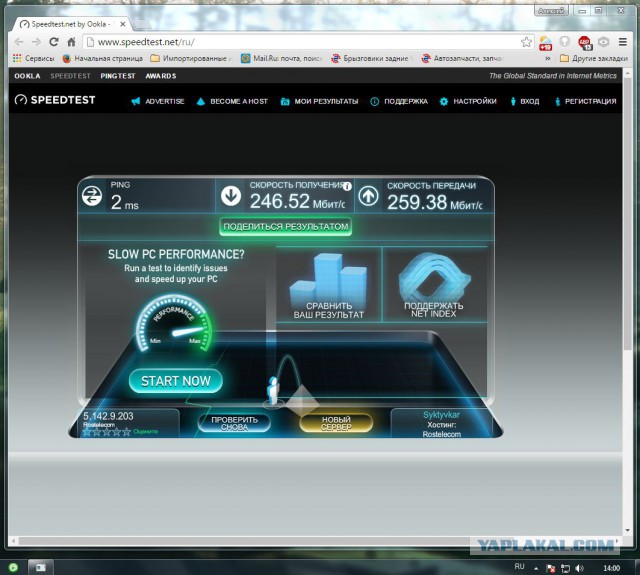Go to the browser Home page
640x575 pixels.
click(71, 42)
